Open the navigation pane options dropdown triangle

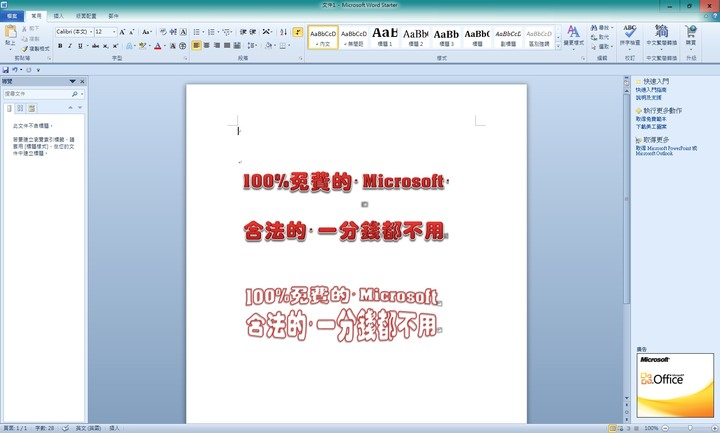pos(72,81)
